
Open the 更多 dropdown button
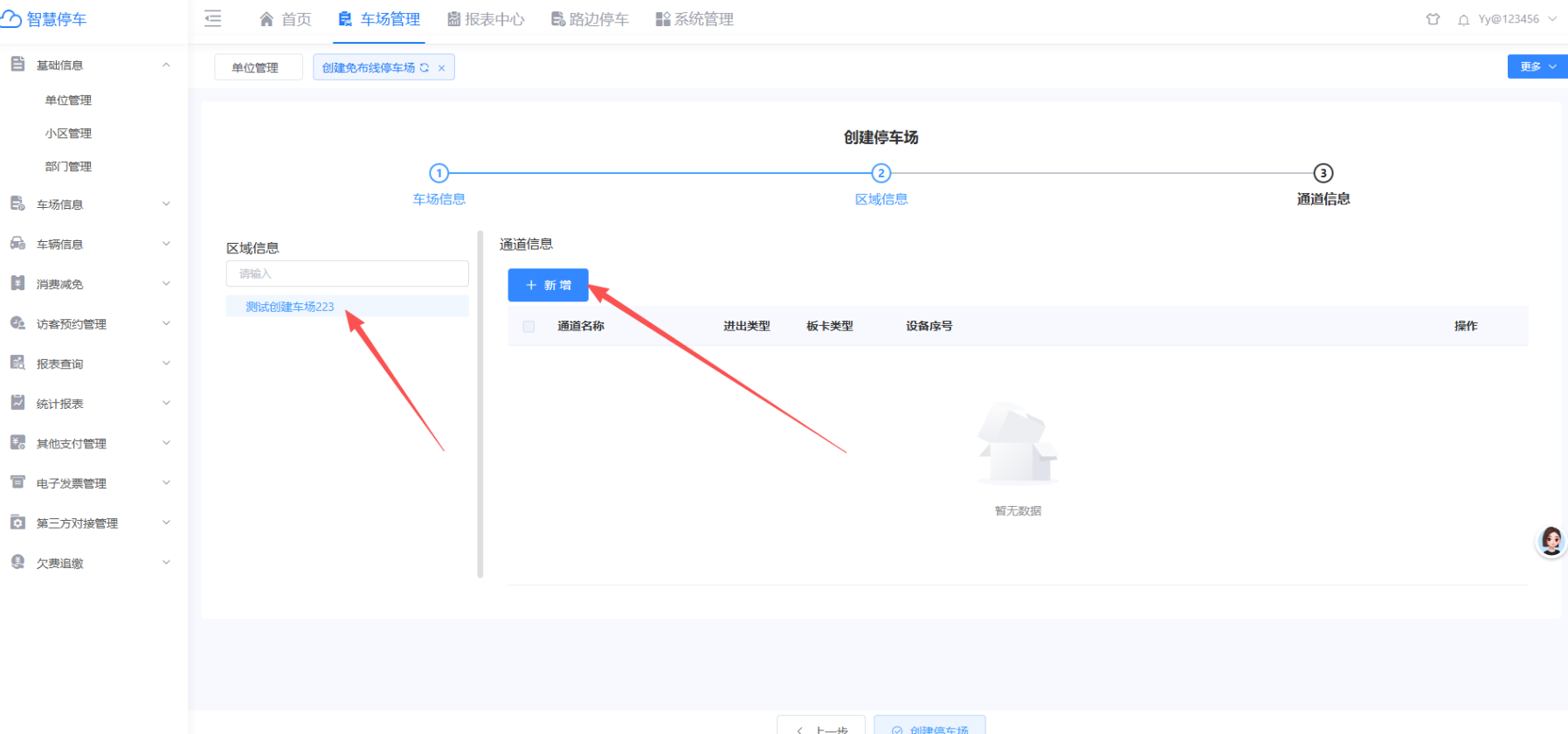1537,66
